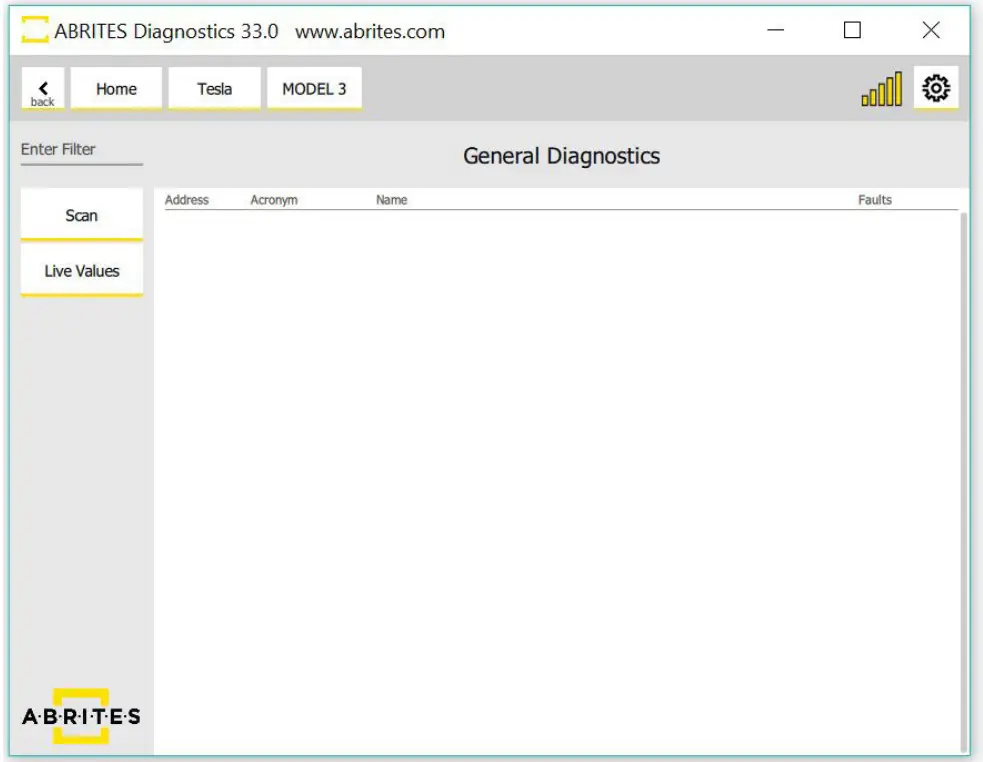Open Live Values
The height and width of the screenshot is (762, 983).
coord(80,269)
